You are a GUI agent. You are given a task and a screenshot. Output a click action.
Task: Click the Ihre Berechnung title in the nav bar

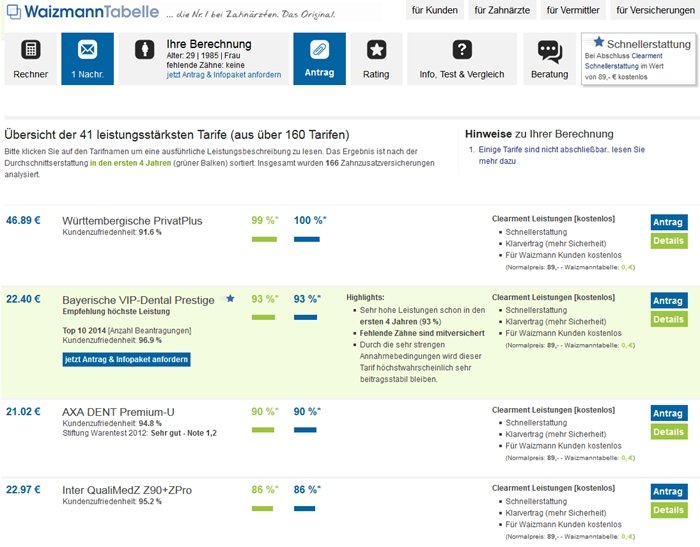pyautogui.click(x=209, y=44)
